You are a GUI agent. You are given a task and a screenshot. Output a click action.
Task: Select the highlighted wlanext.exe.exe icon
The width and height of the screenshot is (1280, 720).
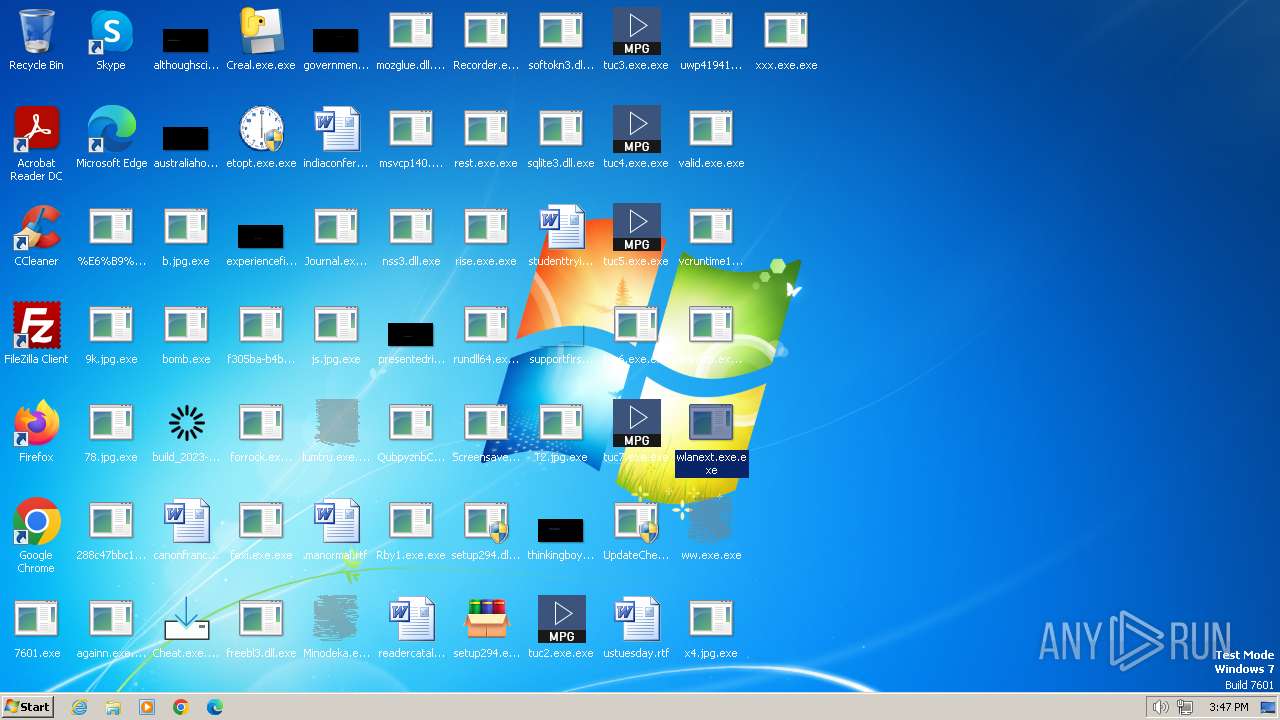(x=711, y=424)
